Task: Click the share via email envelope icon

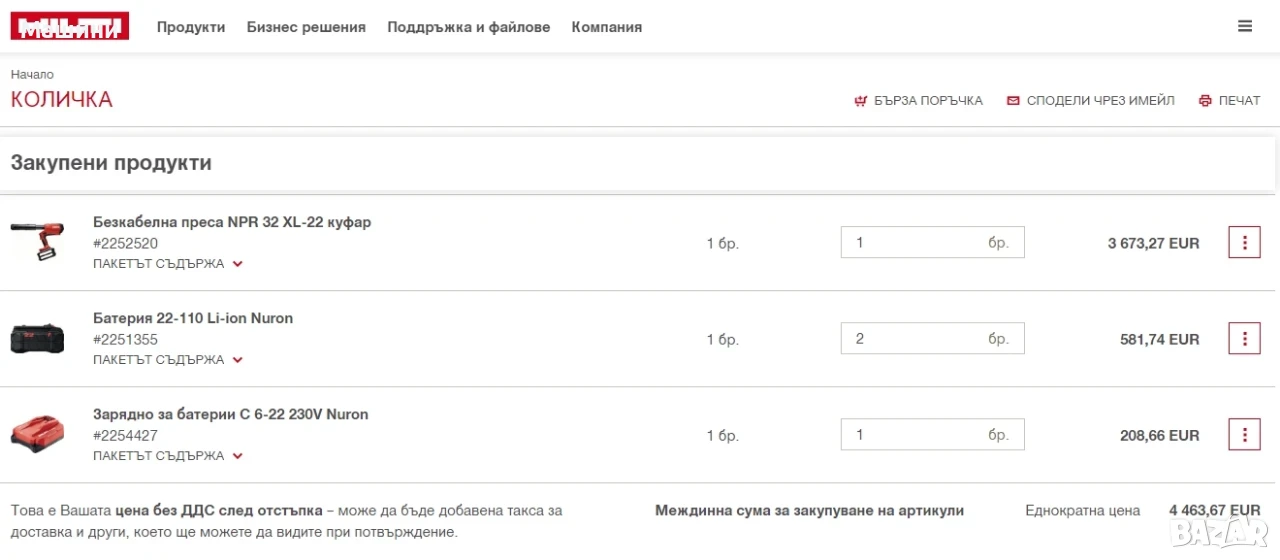Action: coord(1013,101)
